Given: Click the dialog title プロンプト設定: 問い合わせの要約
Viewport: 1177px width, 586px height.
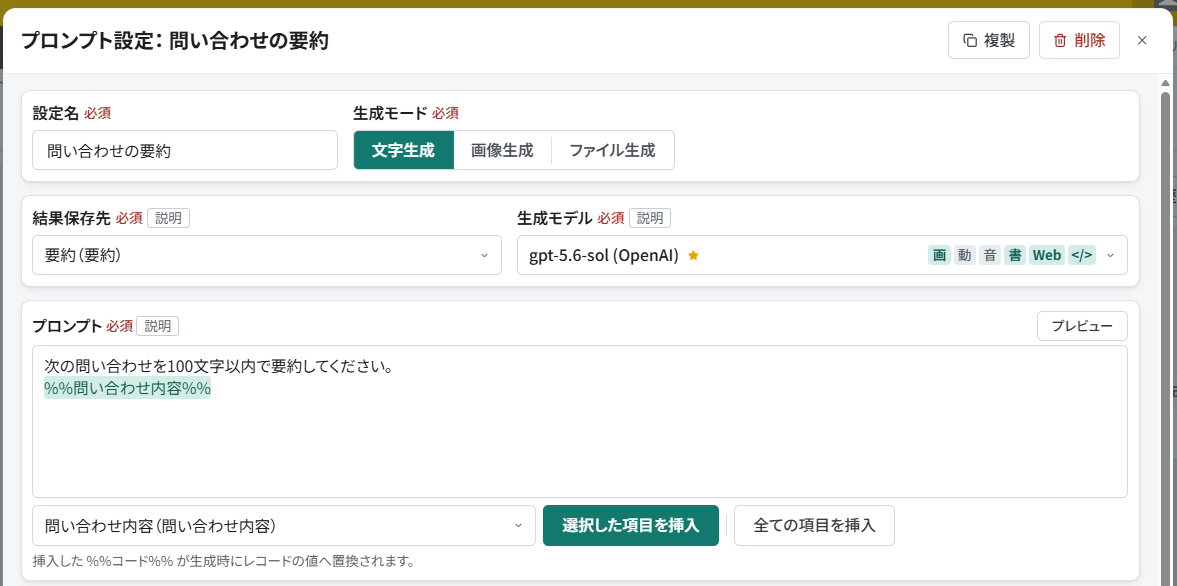Looking at the screenshot, I should (x=175, y=41).
